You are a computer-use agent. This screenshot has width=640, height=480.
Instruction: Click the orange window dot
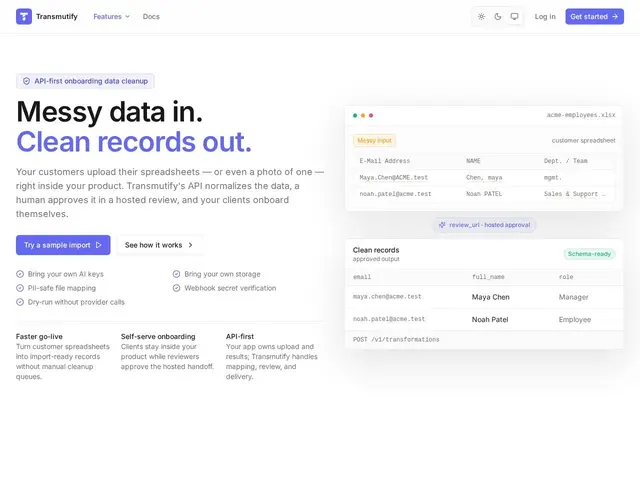tap(363, 116)
